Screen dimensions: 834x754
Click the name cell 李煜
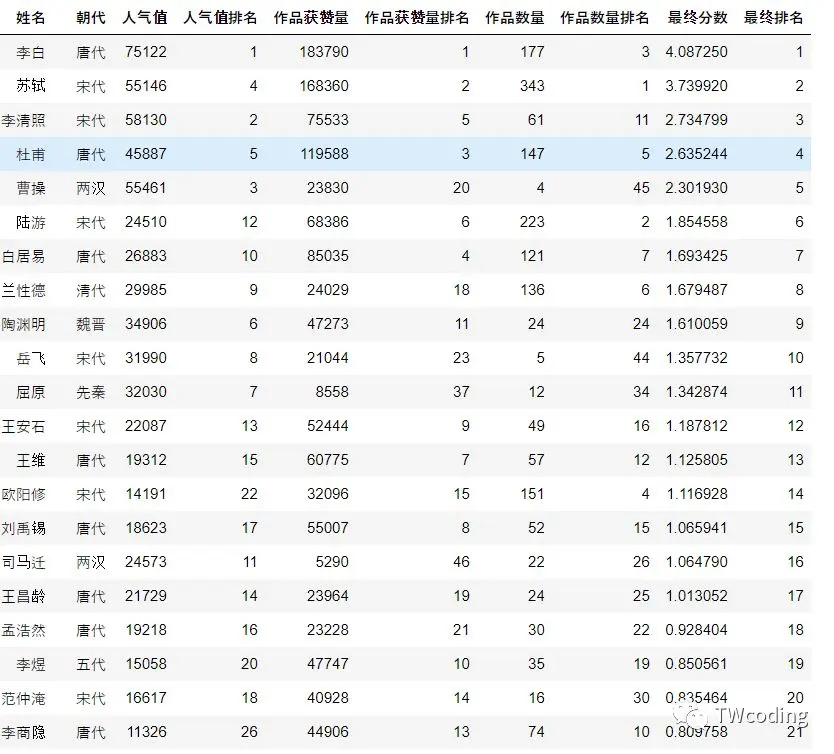[30, 665]
